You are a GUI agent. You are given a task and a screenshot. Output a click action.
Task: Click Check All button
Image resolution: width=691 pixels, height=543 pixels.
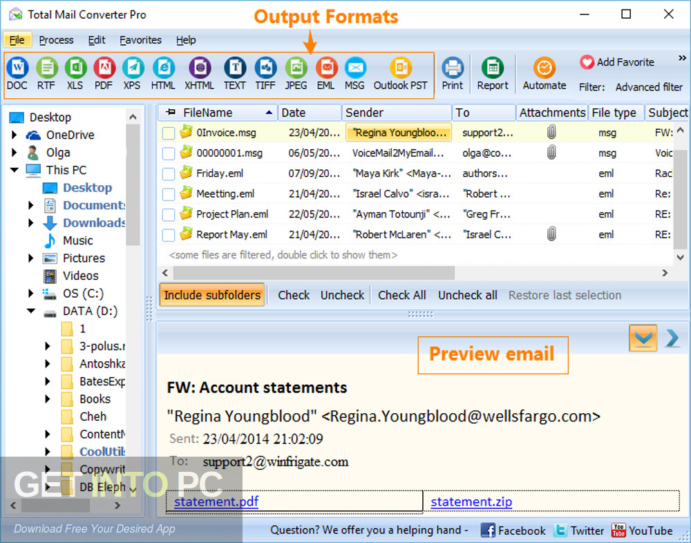coord(402,295)
